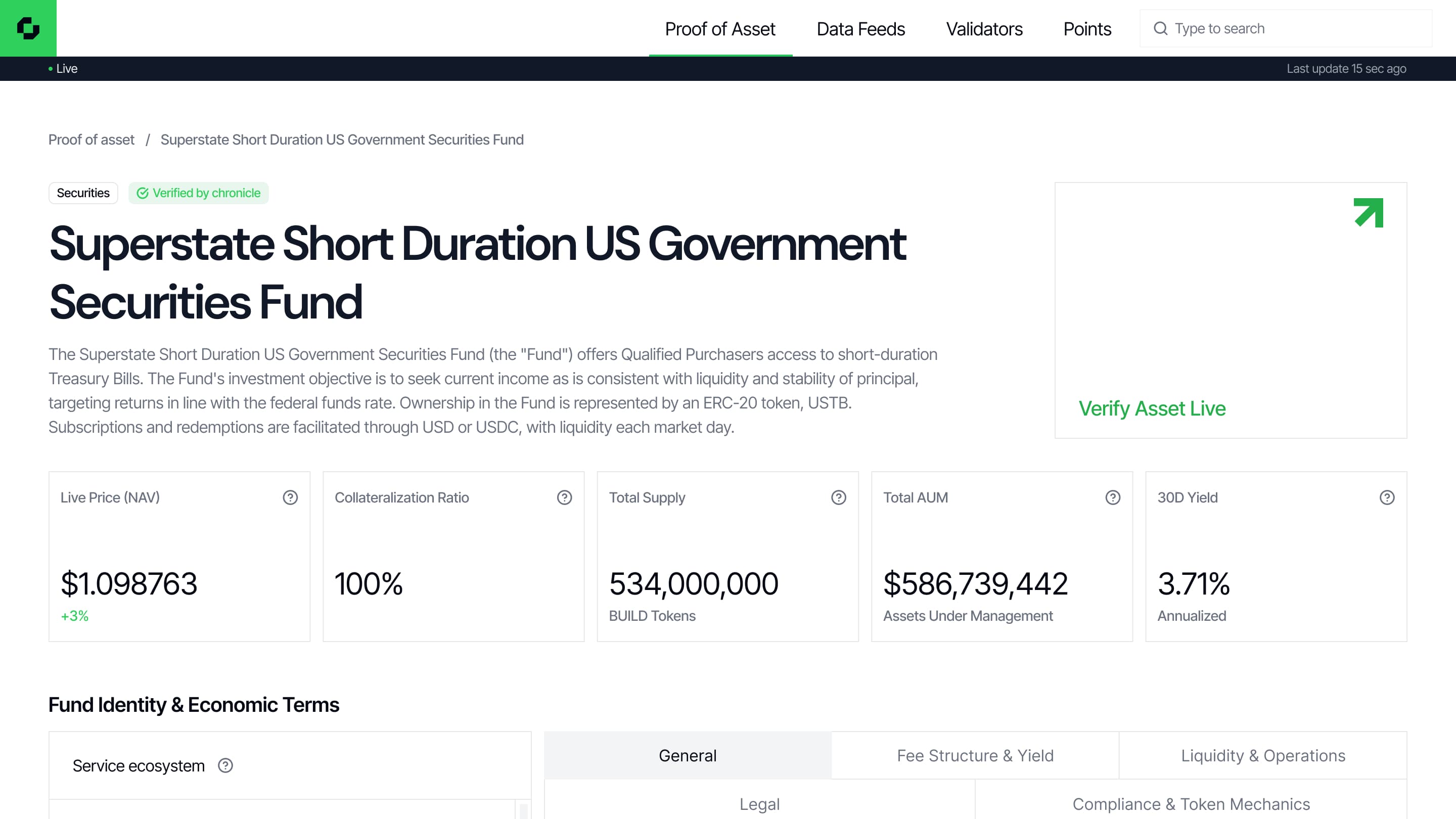Screen dimensions: 1456x819
Task: Open help icon for Live Price (NAV)
Action: [290, 497]
